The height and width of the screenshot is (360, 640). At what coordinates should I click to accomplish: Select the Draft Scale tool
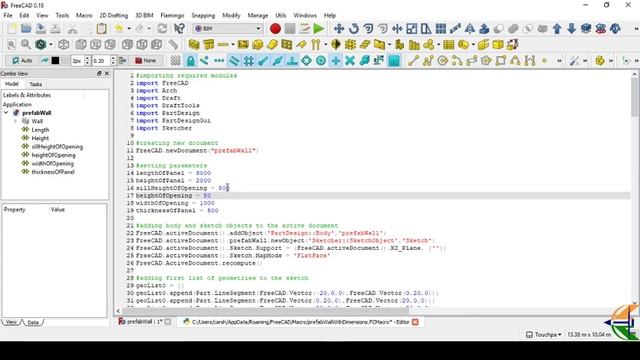411,29
